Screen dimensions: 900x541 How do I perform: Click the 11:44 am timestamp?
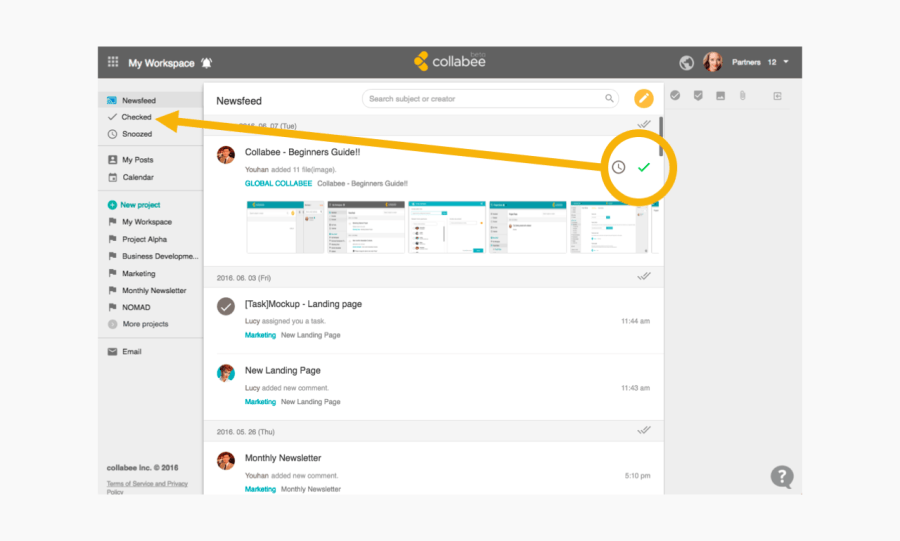[635, 321]
